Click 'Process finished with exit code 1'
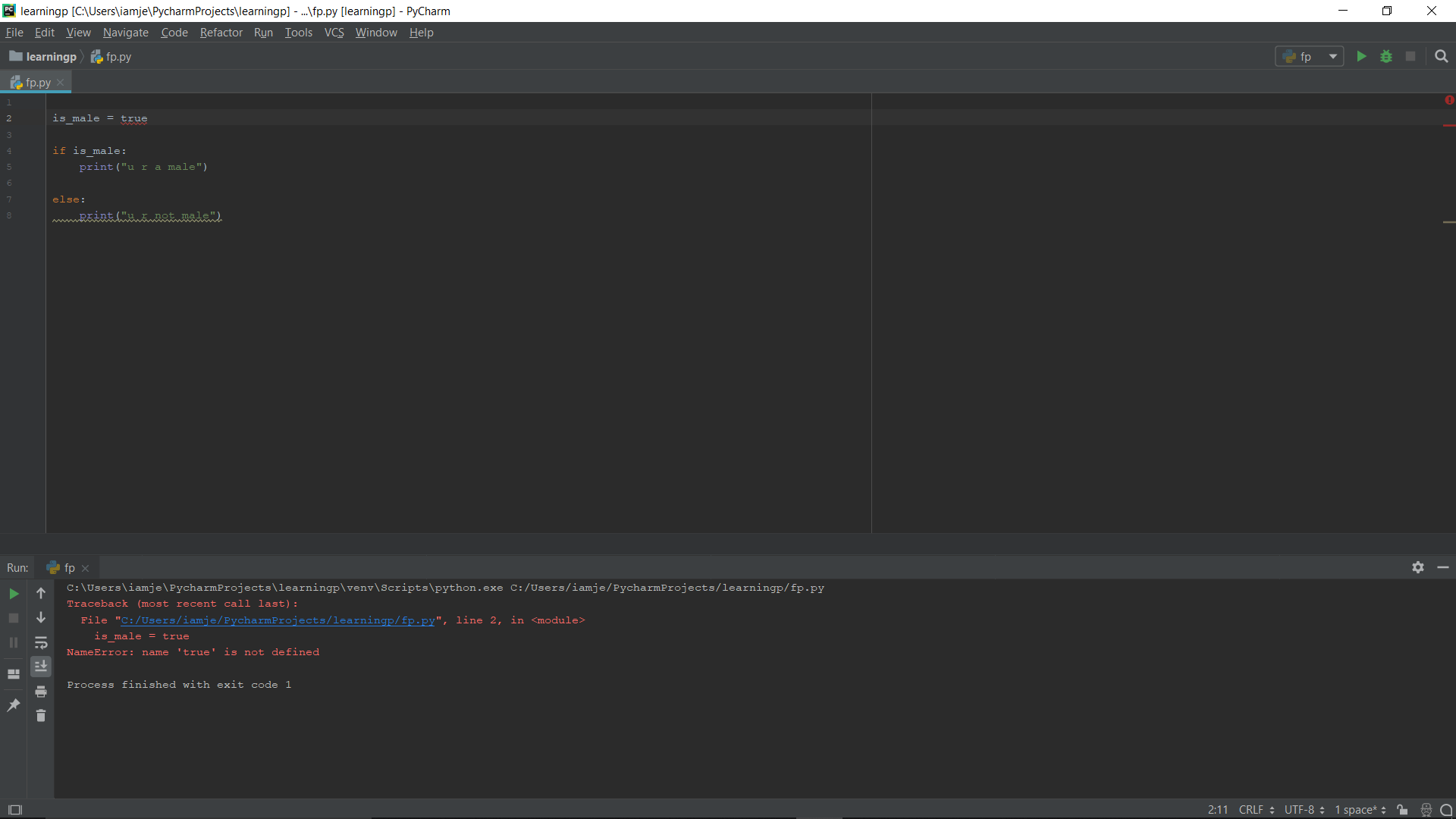This screenshot has height=819, width=1456. coord(179,685)
